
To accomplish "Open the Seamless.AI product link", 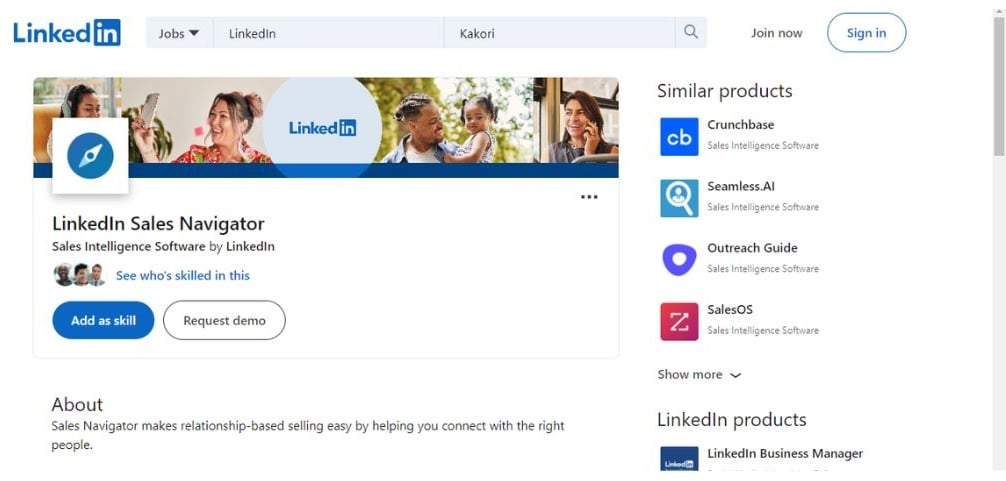I will tap(740, 186).
